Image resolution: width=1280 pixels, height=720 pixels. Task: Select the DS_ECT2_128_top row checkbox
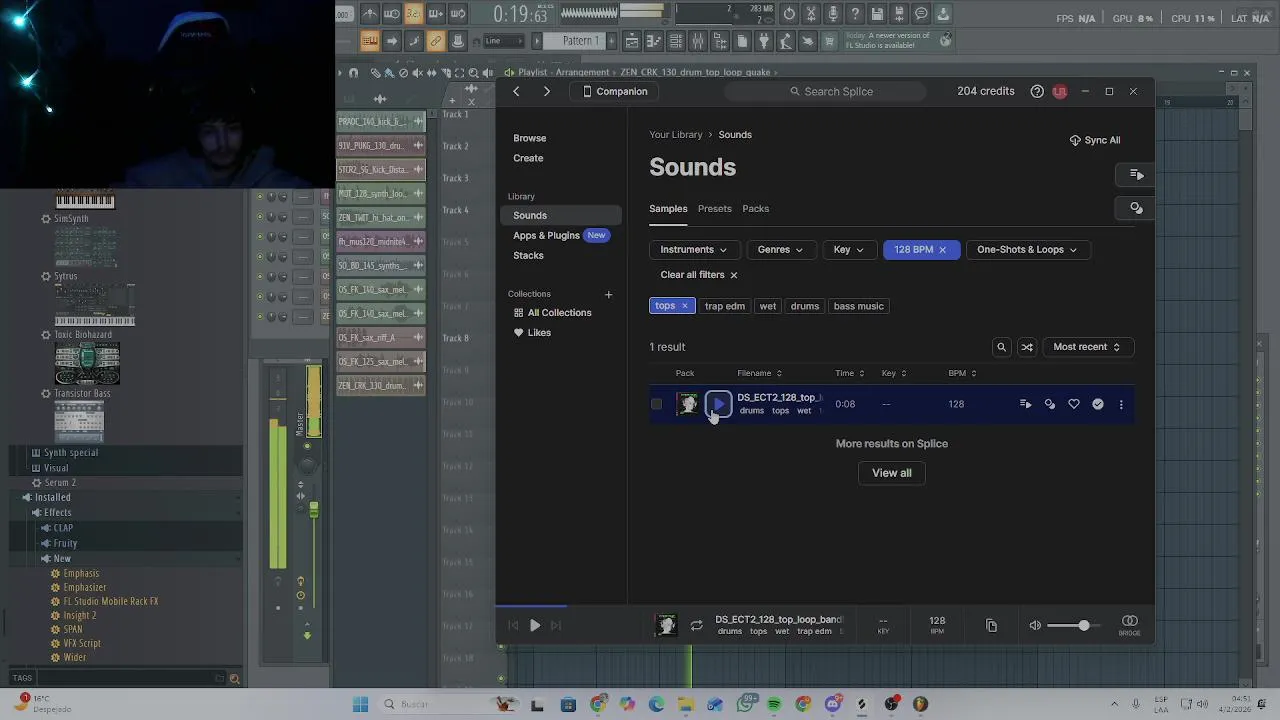(x=656, y=404)
